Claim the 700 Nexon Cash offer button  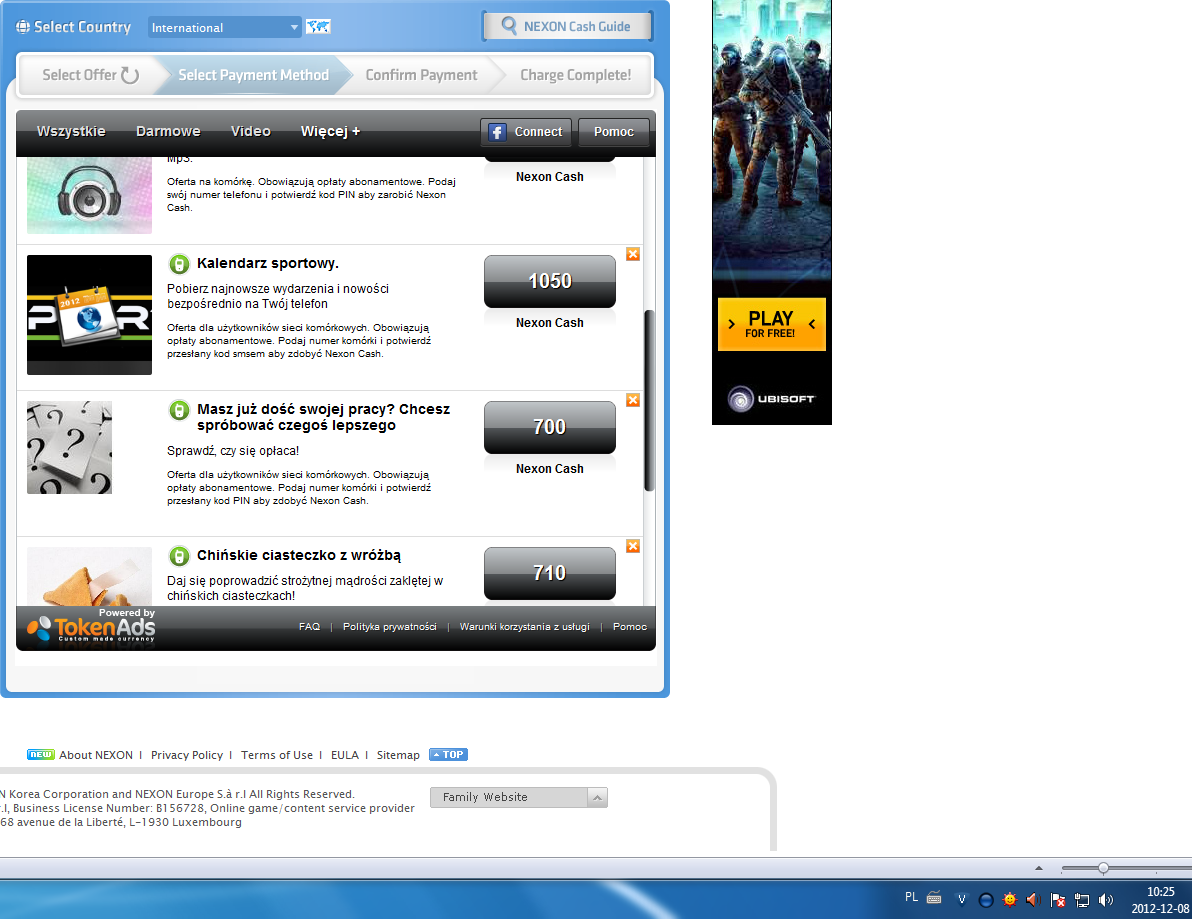[550, 427]
